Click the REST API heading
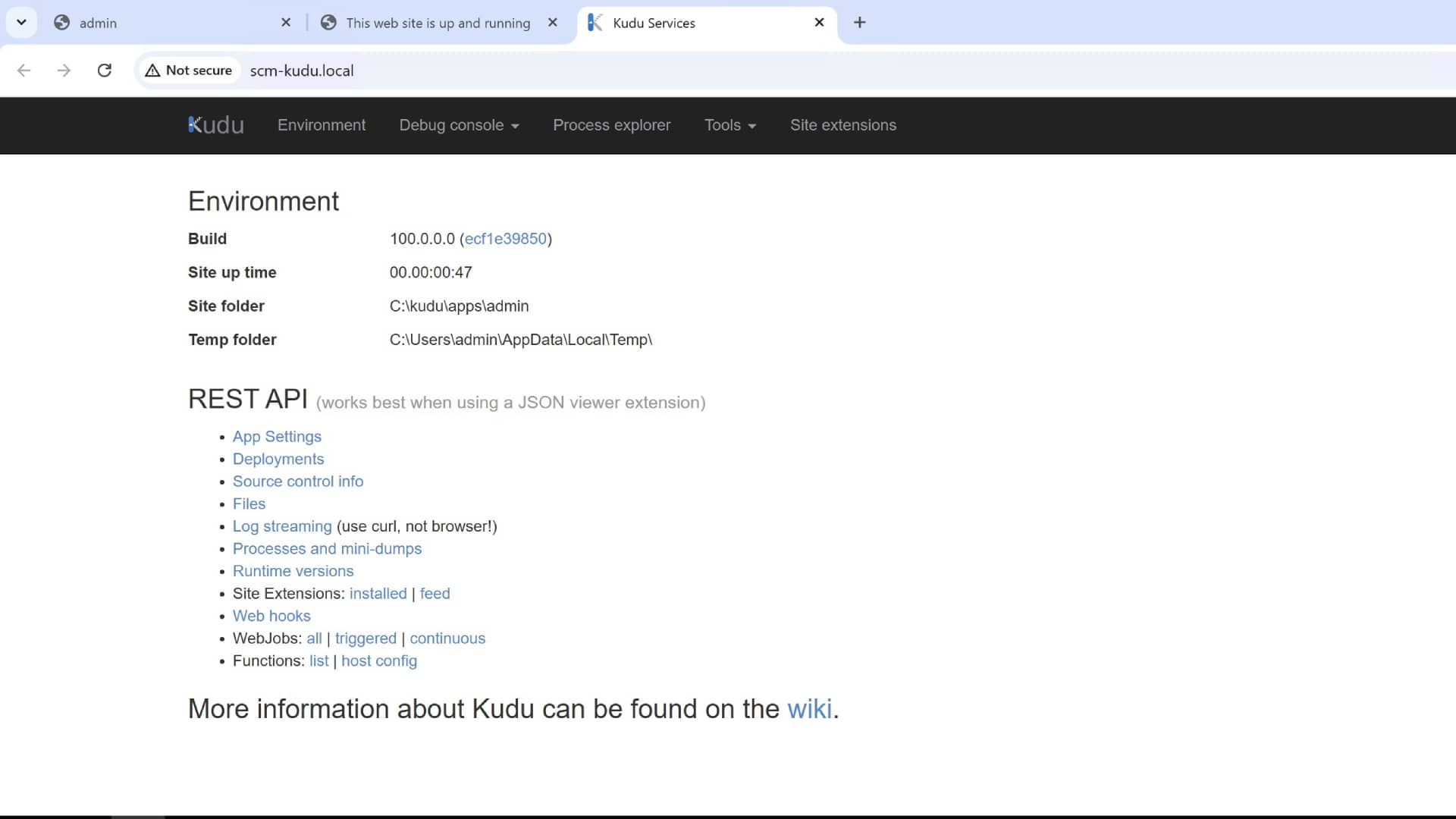 pyautogui.click(x=248, y=399)
